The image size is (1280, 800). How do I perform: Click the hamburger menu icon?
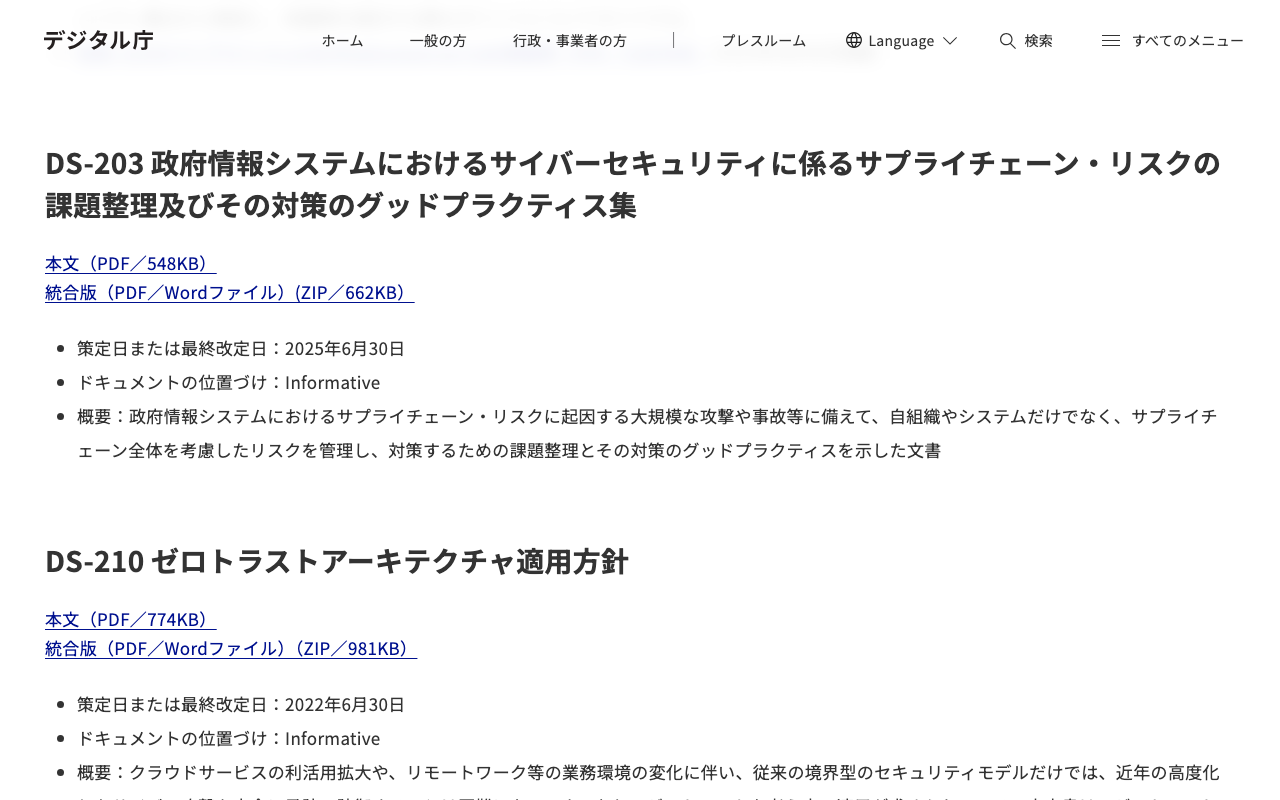[x=1111, y=40]
